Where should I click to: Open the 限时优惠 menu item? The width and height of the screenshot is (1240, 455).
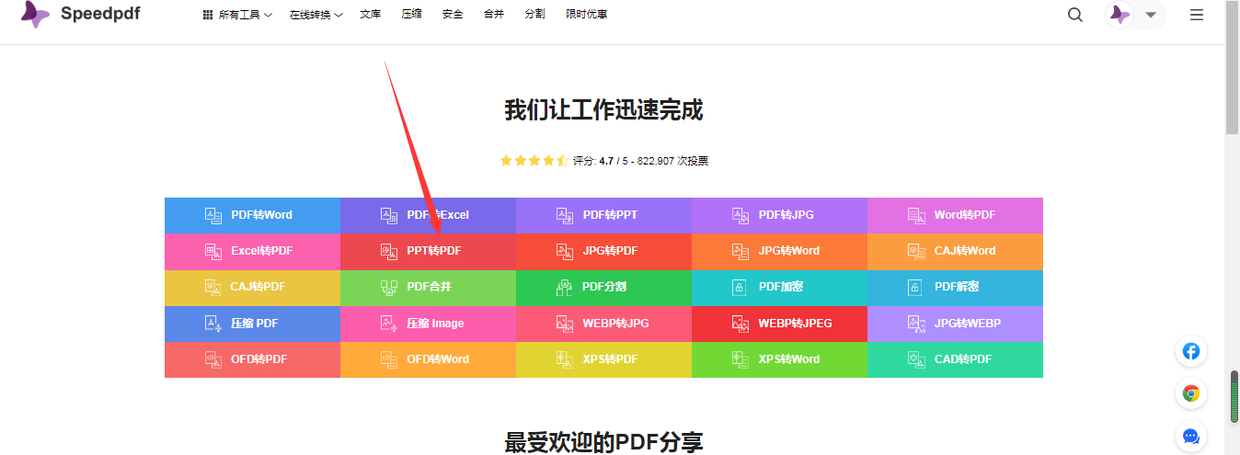coord(586,15)
